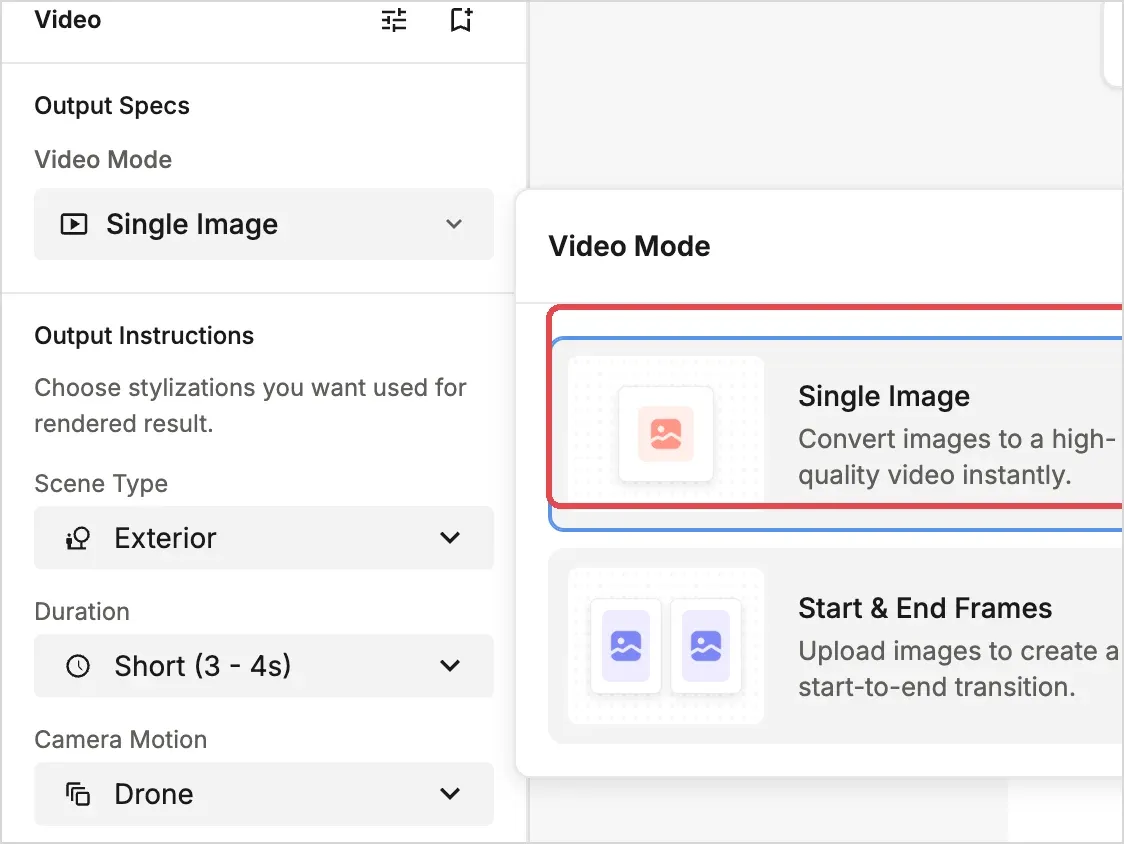1124x844 pixels.
Task: Click the Duration label
Action: [82, 612]
